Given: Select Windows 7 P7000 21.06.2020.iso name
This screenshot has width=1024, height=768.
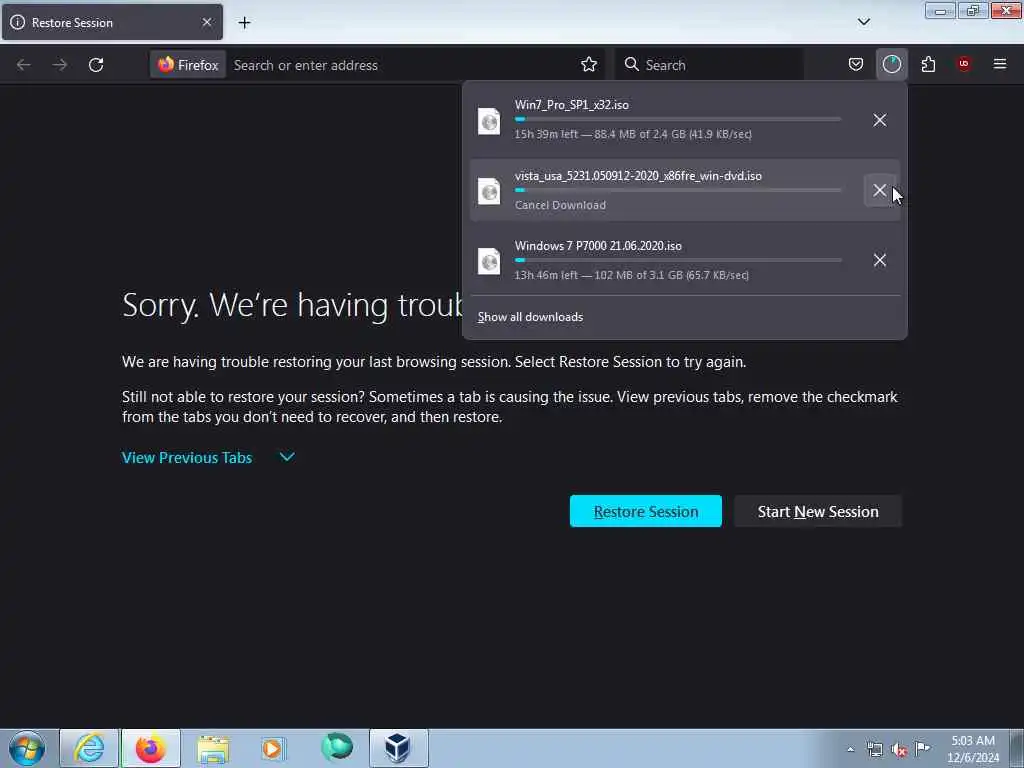Looking at the screenshot, I should (598, 246).
